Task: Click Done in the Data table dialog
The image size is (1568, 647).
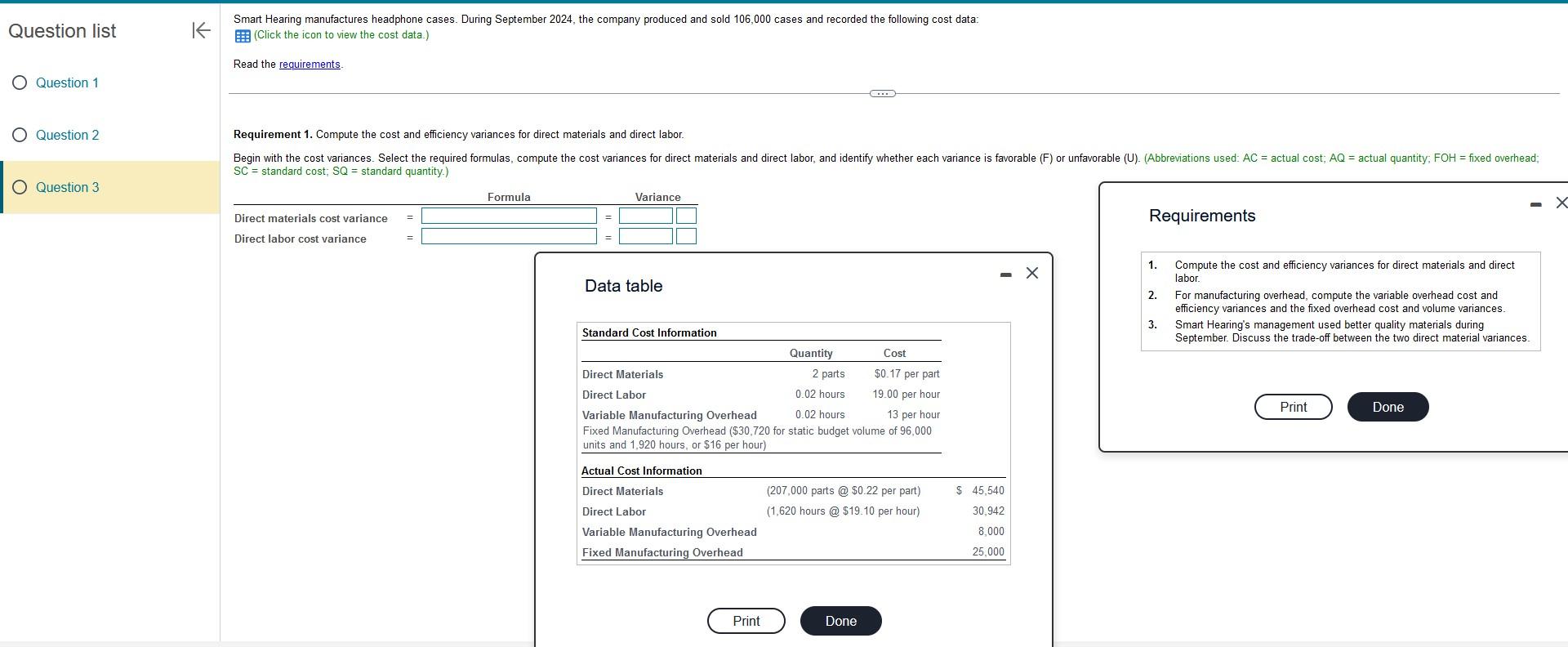Action: (841, 621)
